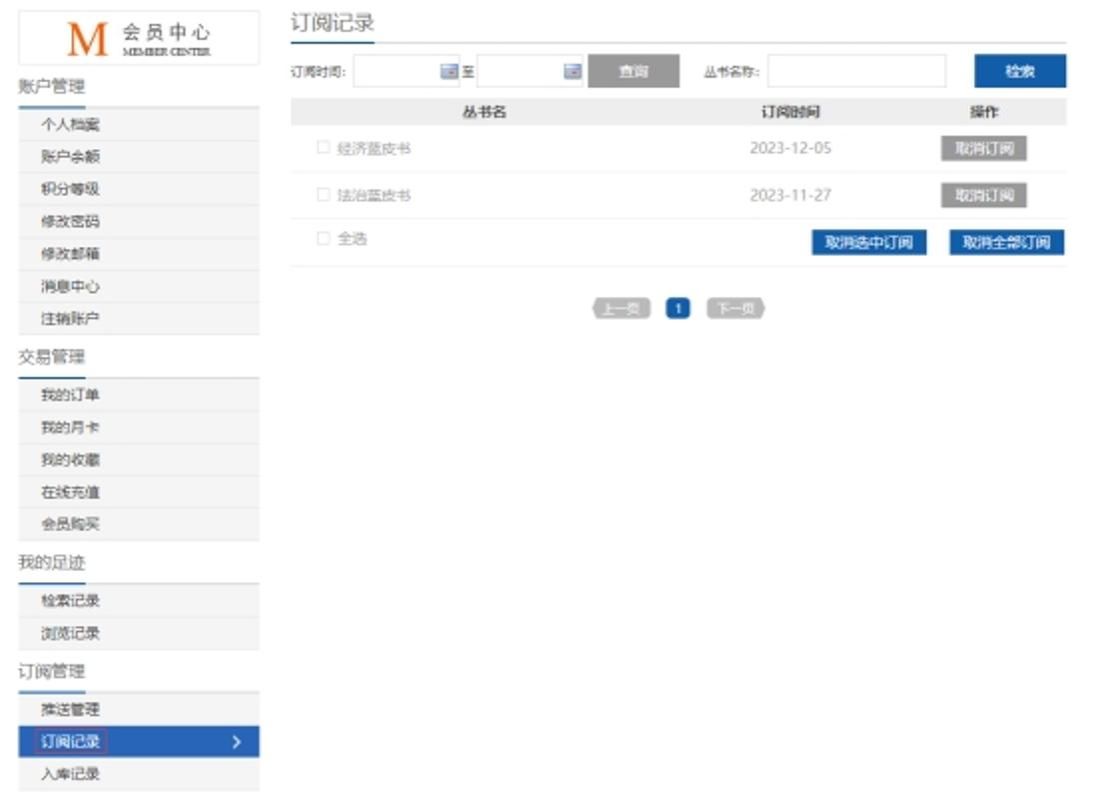1102x800 pixels.
Task: Check the 经济蓝皮书 checkbox
Action: tap(323, 148)
